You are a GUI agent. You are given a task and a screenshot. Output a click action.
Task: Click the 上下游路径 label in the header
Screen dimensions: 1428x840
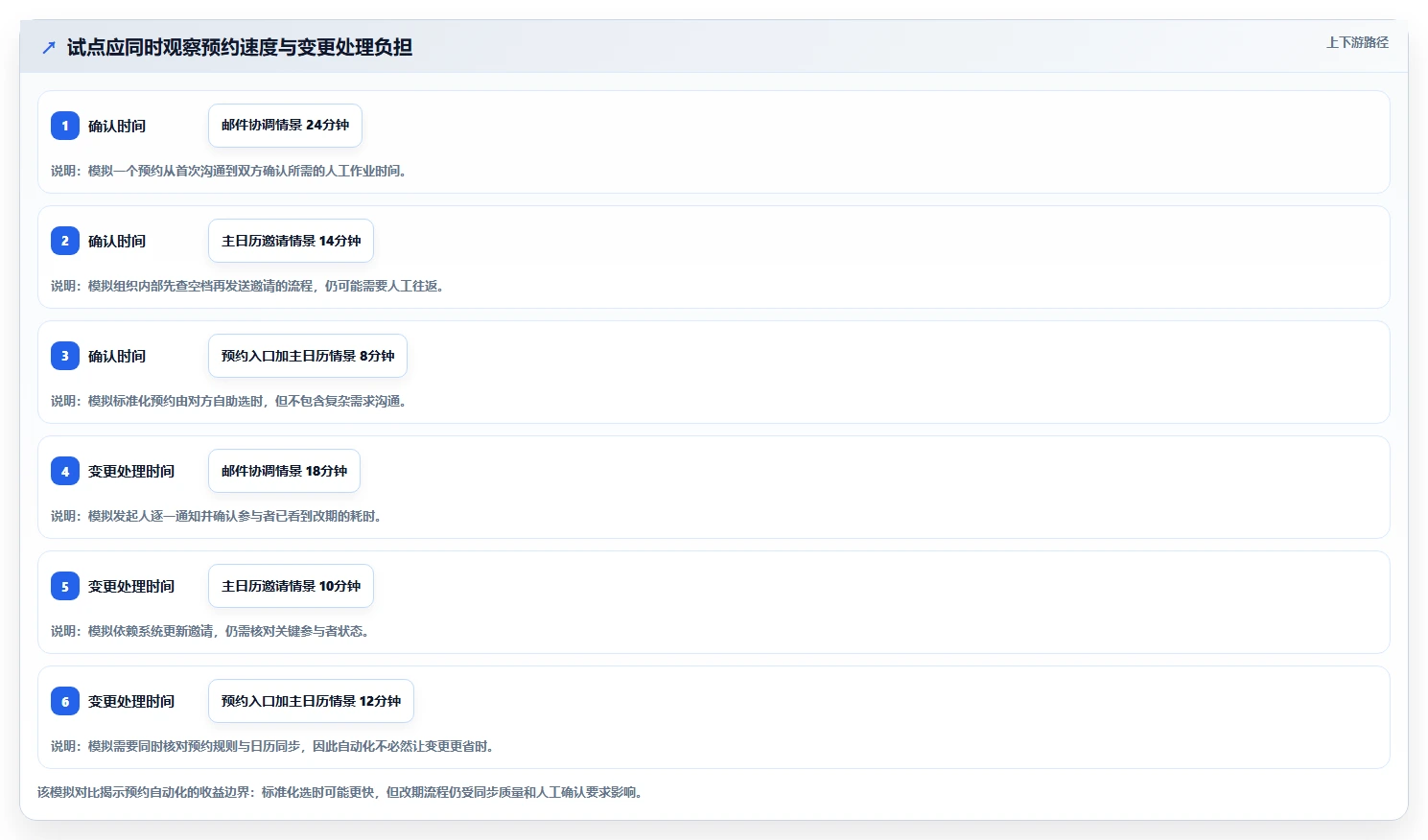point(1357,42)
